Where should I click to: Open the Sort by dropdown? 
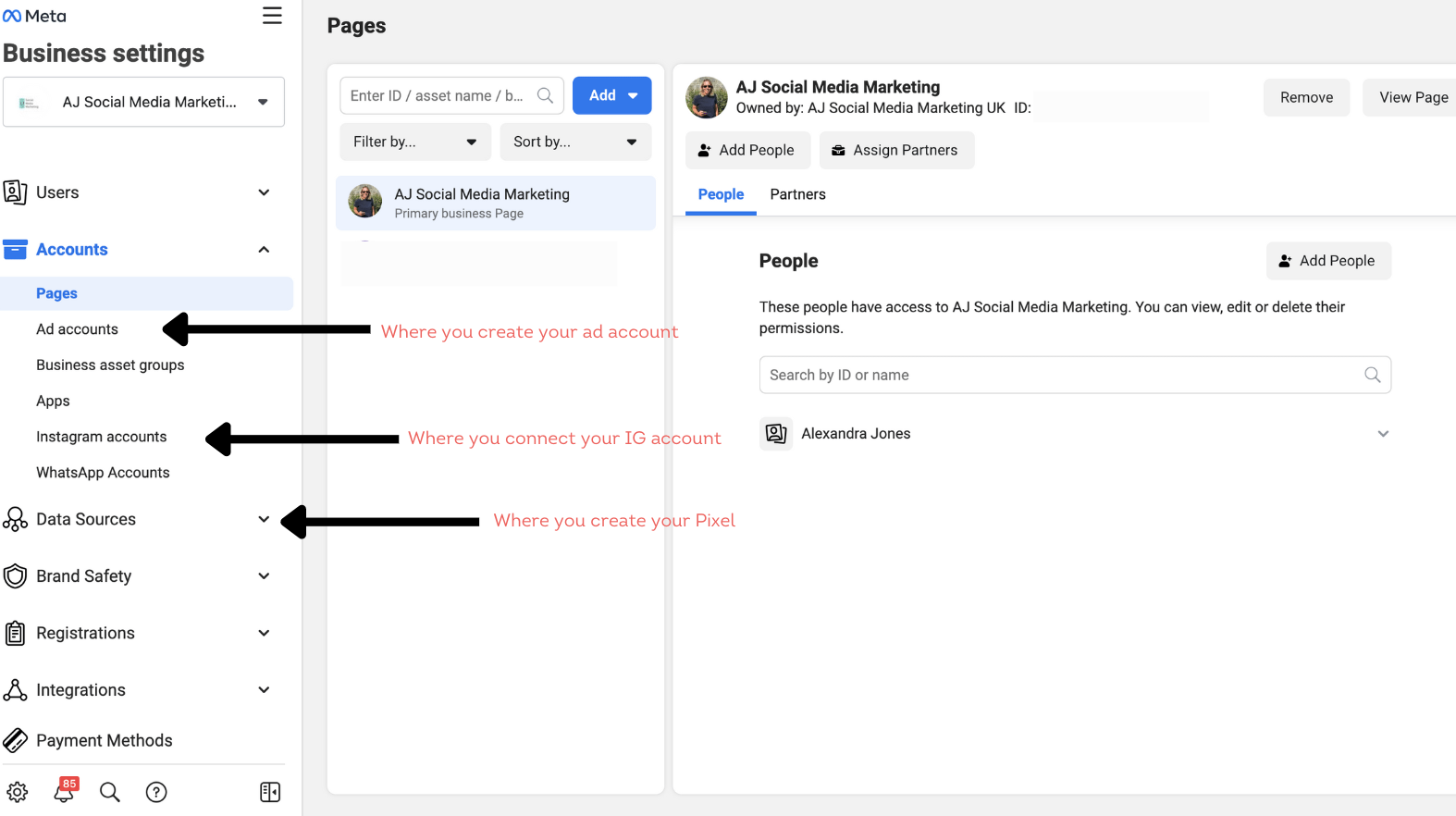pyautogui.click(x=575, y=142)
